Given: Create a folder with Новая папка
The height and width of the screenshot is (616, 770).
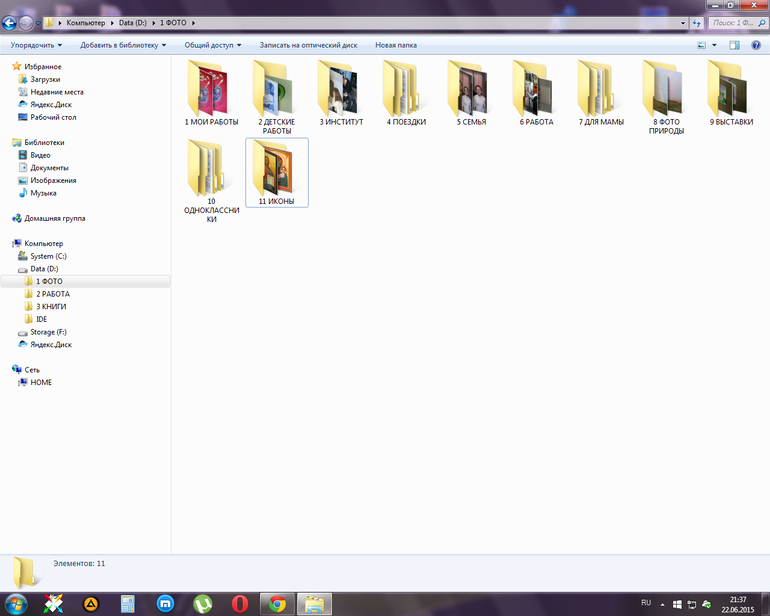Looking at the screenshot, I should 395,45.
